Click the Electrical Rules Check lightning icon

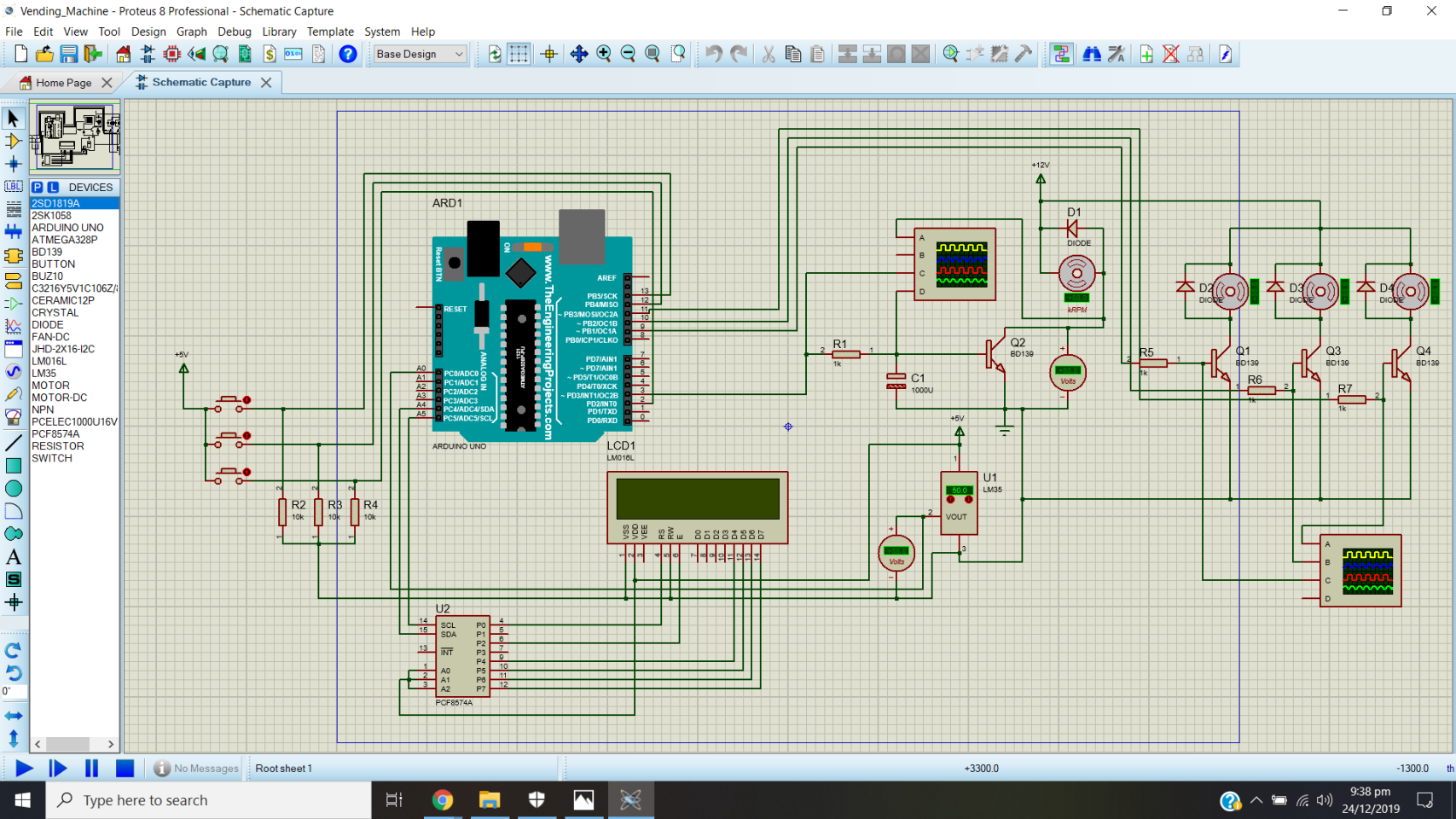coord(1226,54)
